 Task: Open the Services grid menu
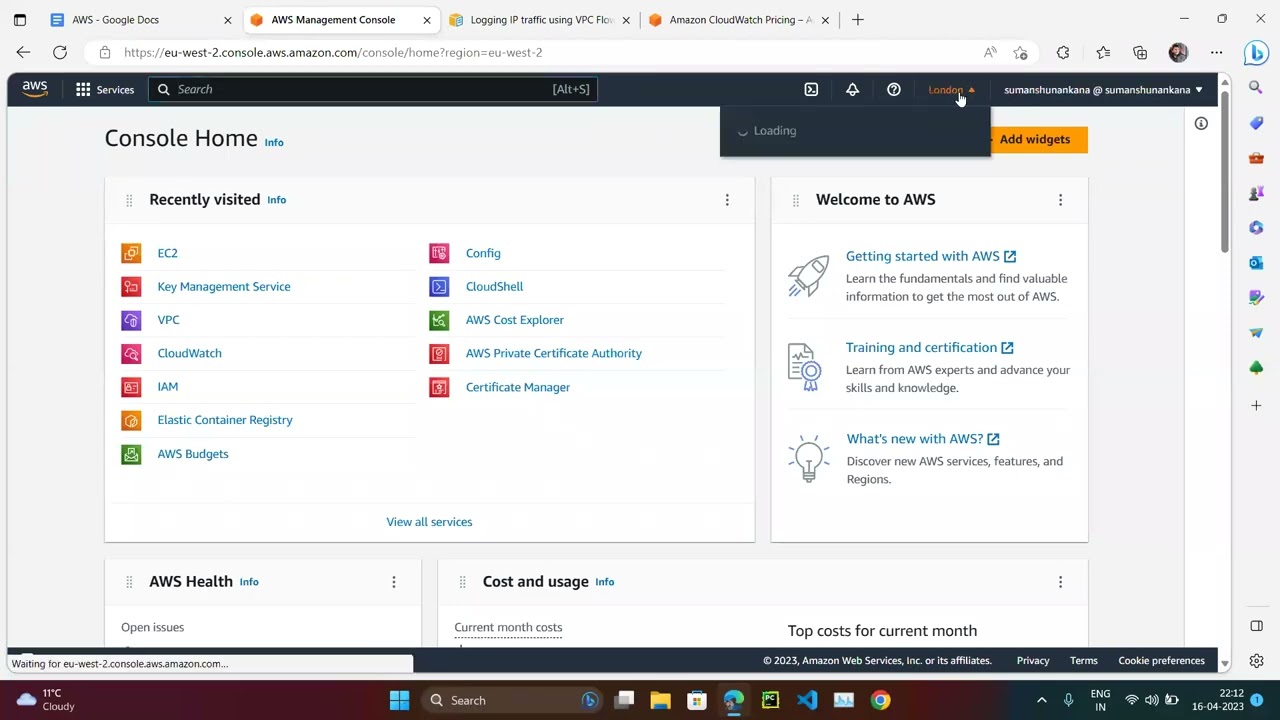pos(105,89)
